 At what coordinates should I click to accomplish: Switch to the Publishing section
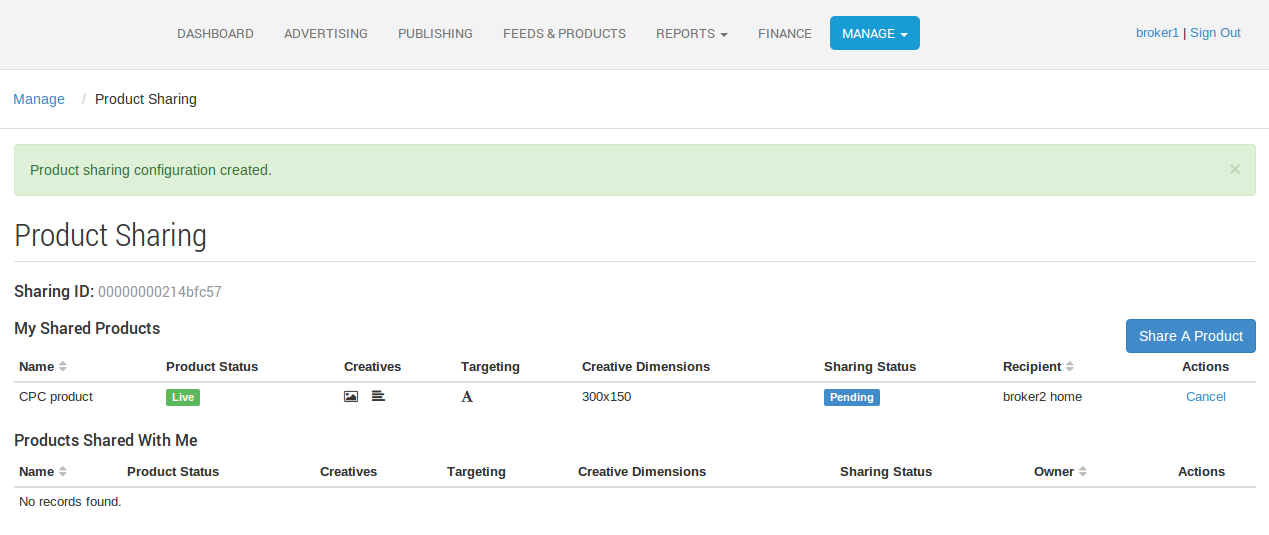point(435,33)
